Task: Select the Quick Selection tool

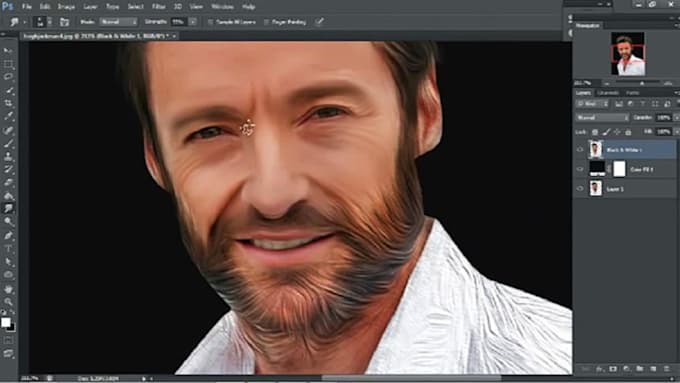Action: tap(8, 91)
